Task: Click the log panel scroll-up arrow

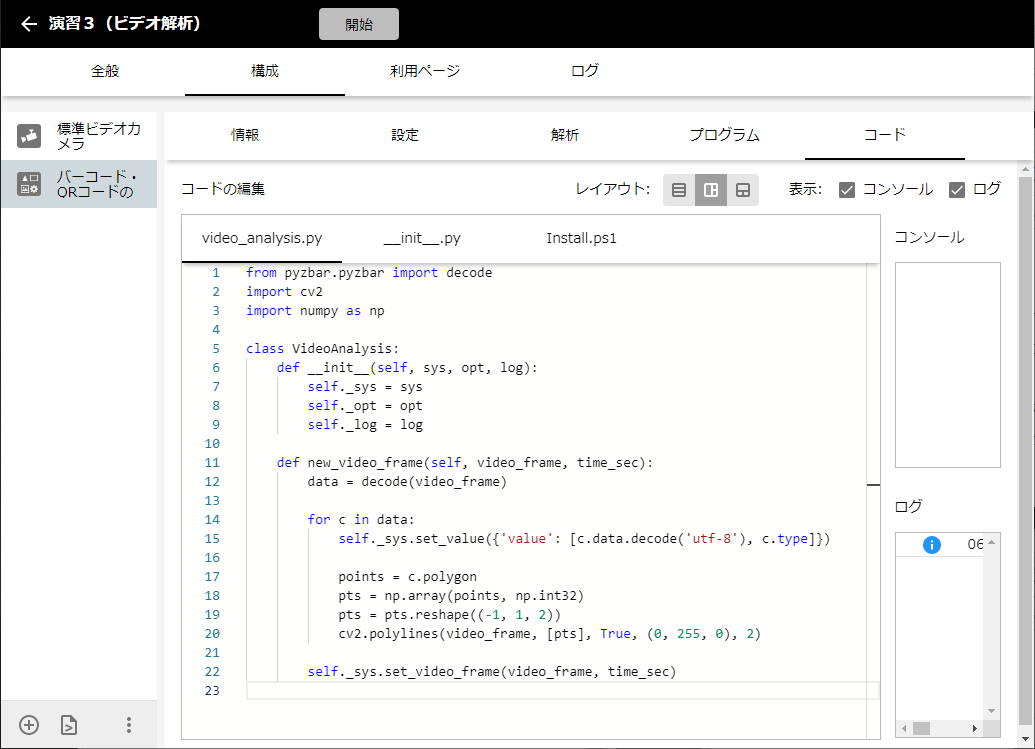Action: [x=989, y=543]
